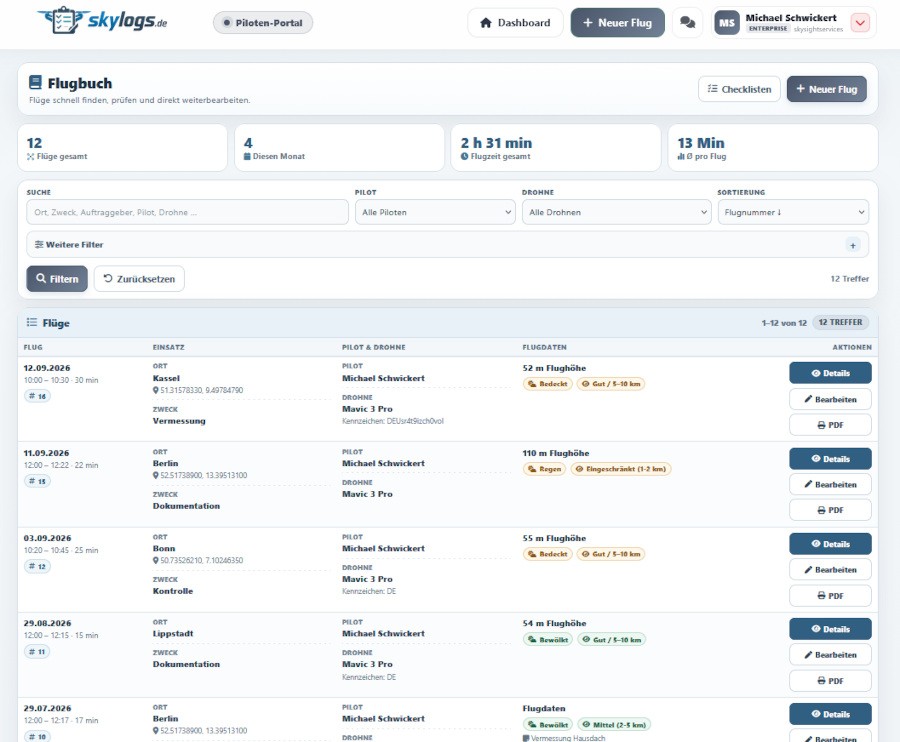Click the Eingeschränkt (1-2 km) visibility tag
The image size is (900, 742).
pos(620,469)
